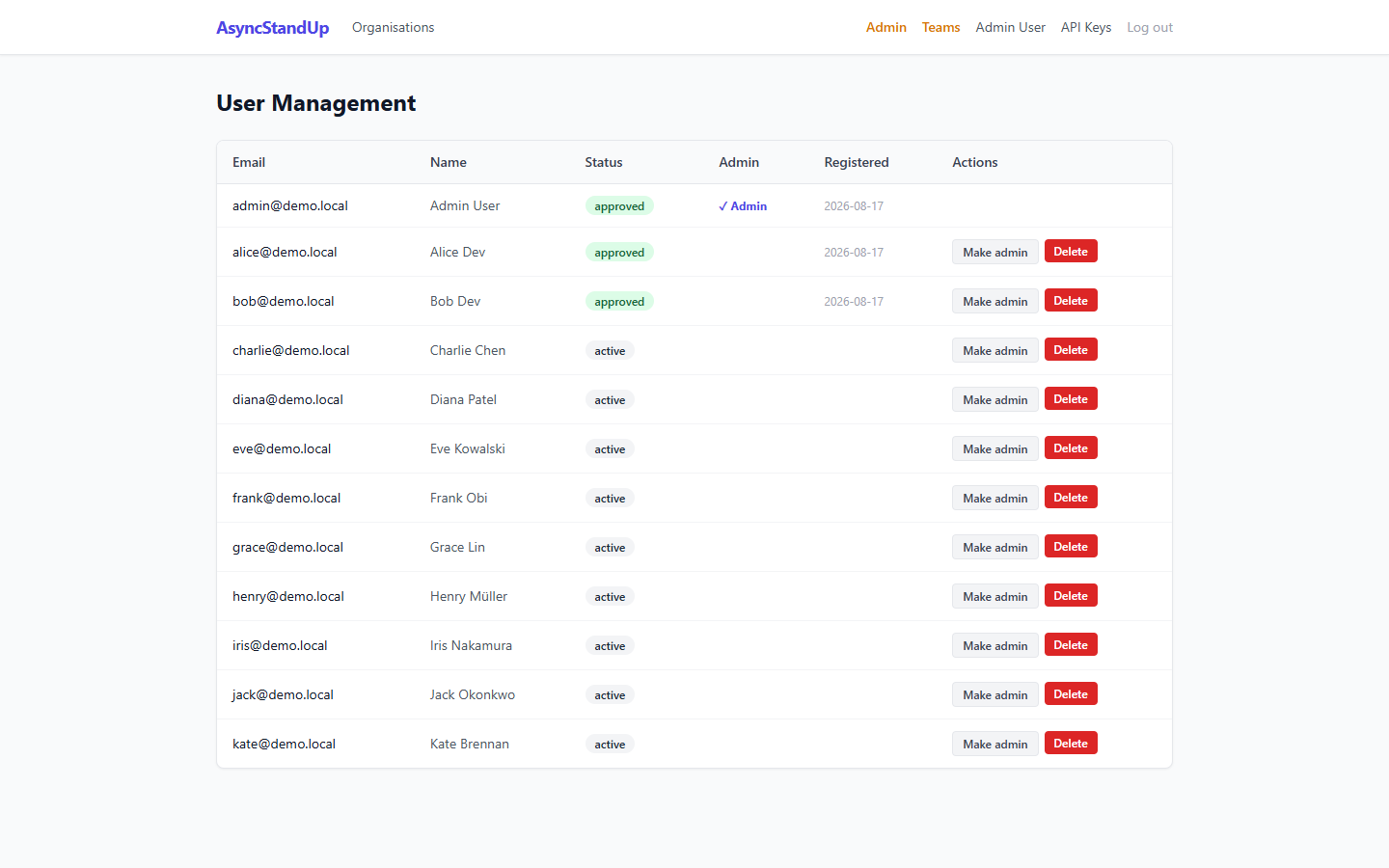Delete Diana Patel's account
This screenshot has width=1389, height=868.
1071,399
